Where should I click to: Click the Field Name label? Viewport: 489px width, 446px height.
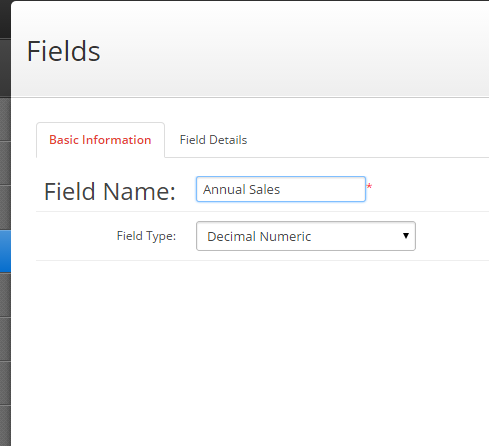coord(110,191)
